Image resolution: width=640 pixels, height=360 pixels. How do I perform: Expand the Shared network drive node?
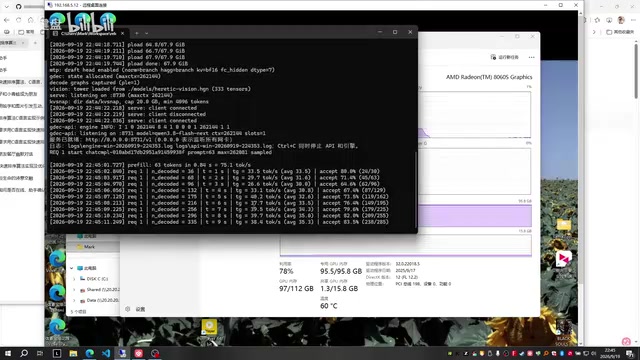pyautogui.click(x=74, y=289)
